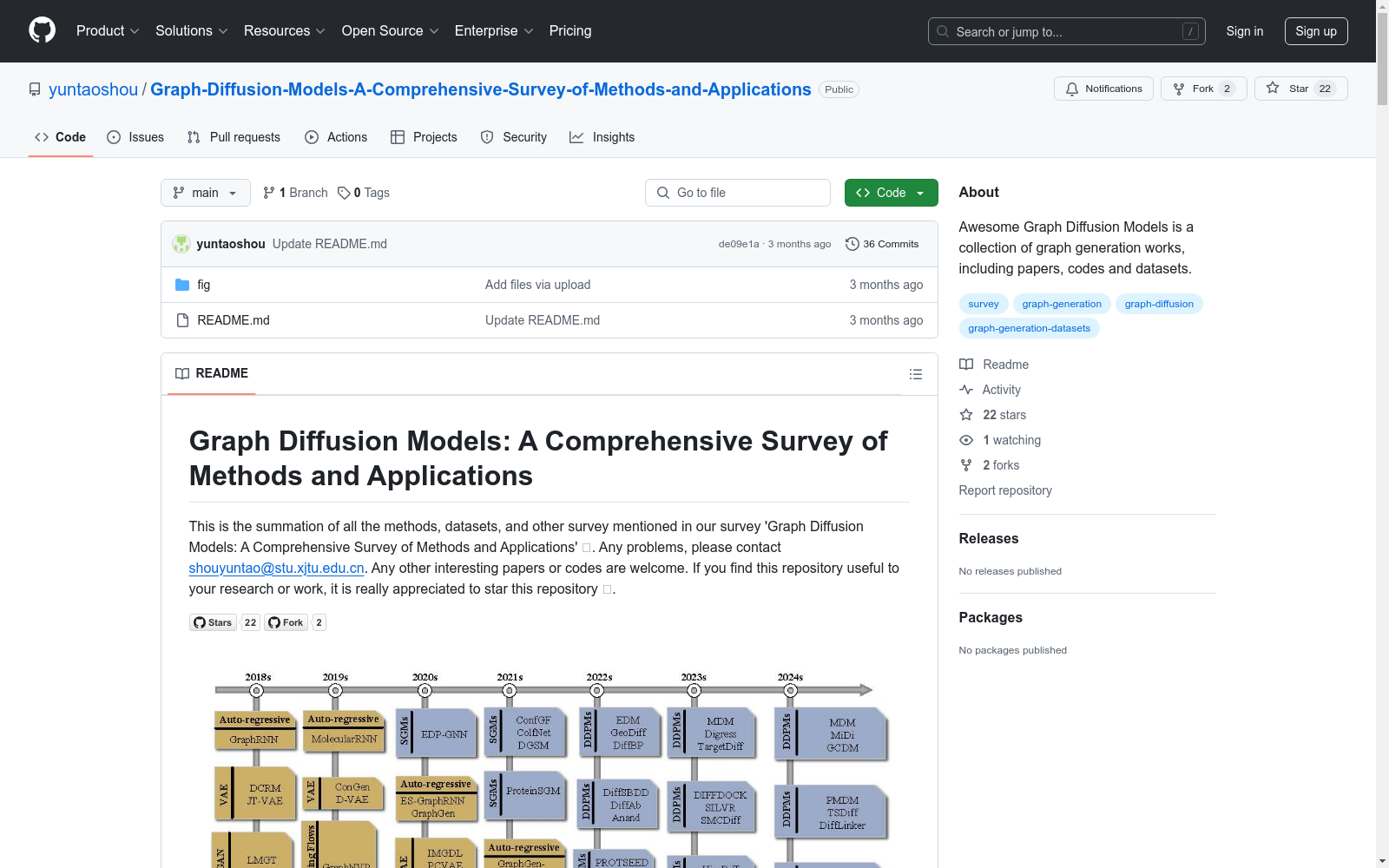Click the commit history clock icon
Image resolution: width=1389 pixels, height=868 pixels.
pyautogui.click(x=852, y=244)
